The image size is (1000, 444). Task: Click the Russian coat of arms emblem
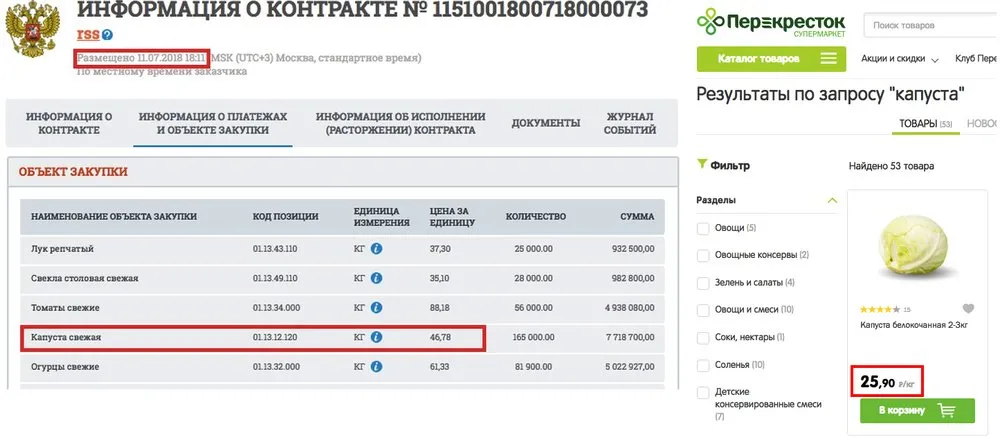tap(32, 29)
